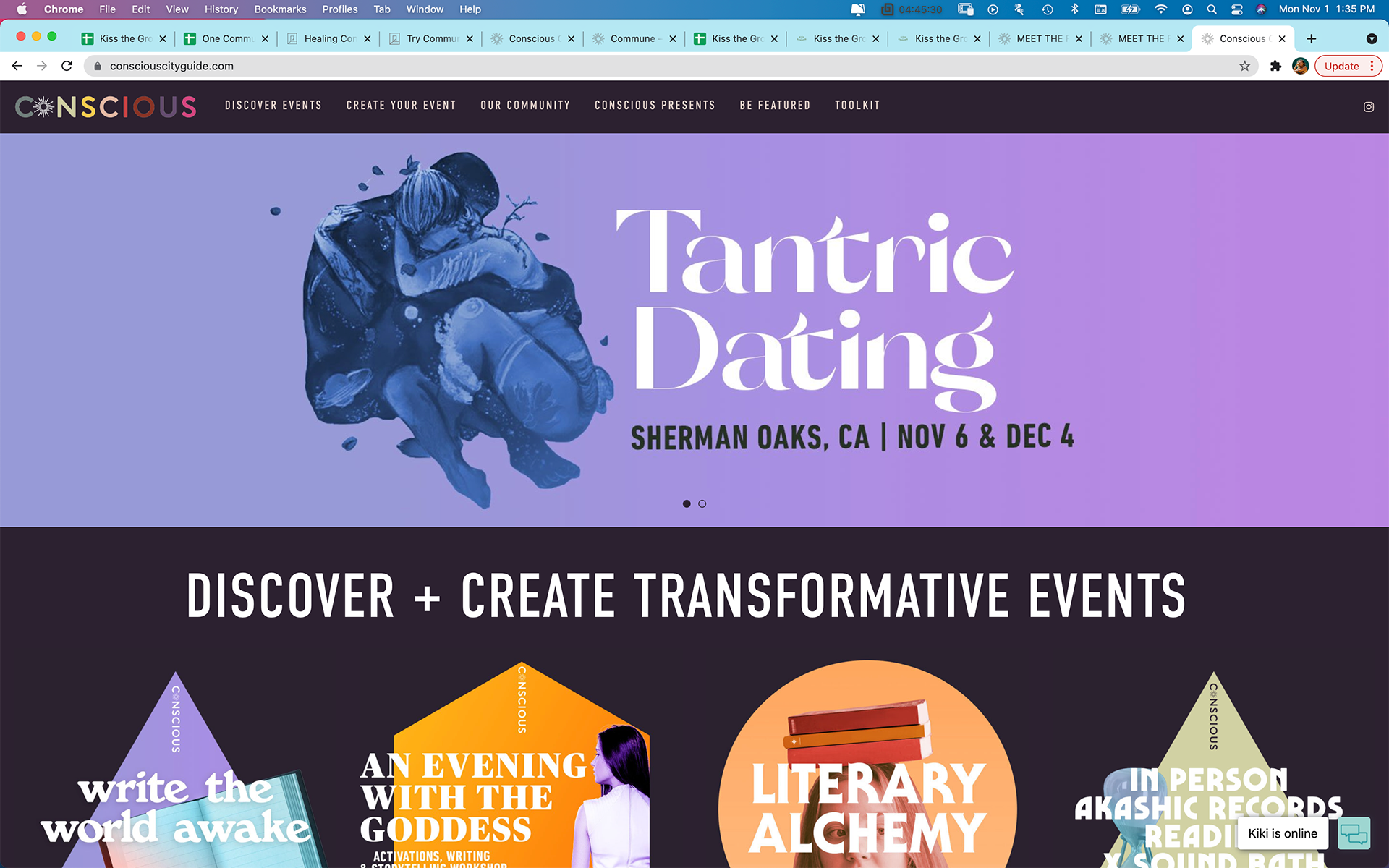This screenshot has height=868, width=1389.
Task: Open the Write the World Awake event
Action: pyautogui.click(x=176, y=770)
